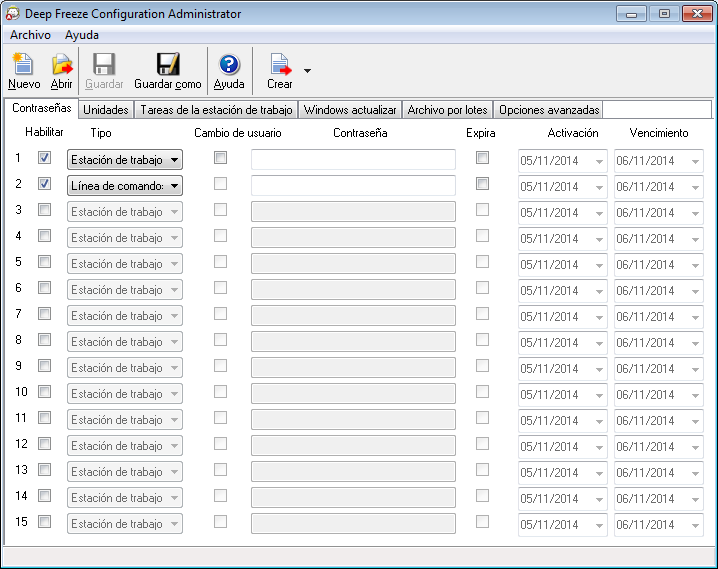Viewport: 718px width, 569px height.
Task: Expand the arrow next to Crear
Action: pyautogui.click(x=307, y=71)
